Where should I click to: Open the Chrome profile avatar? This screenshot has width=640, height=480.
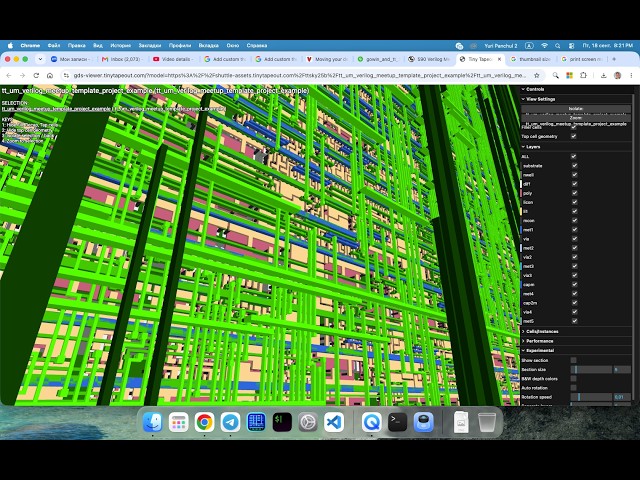pyautogui.click(x=618, y=76)
